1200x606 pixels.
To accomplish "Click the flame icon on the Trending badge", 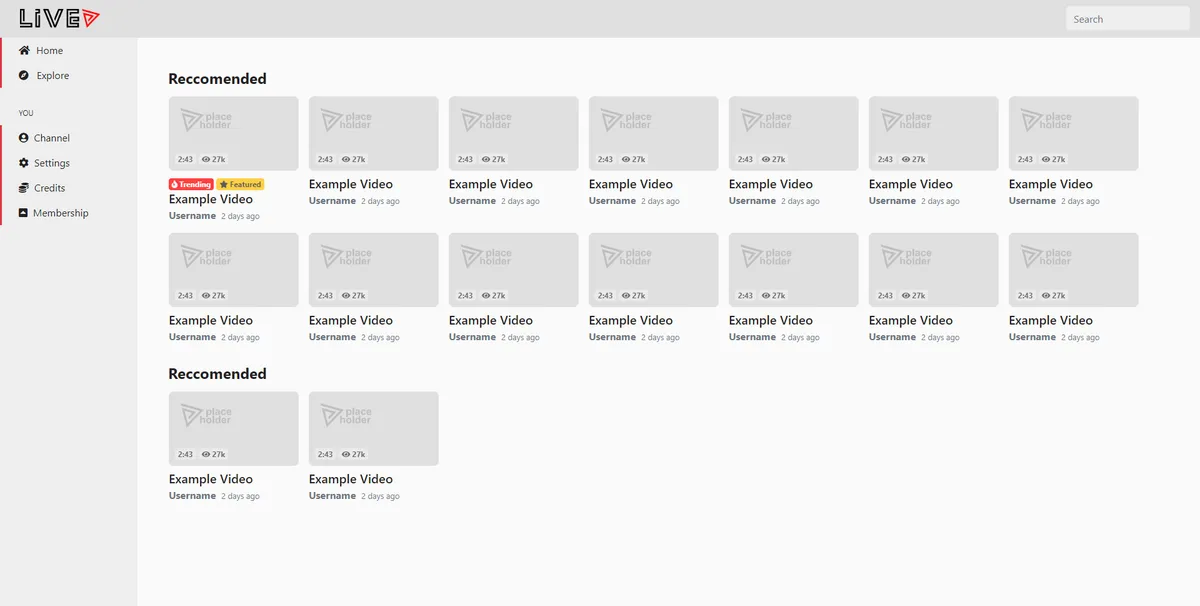I will point(174,184).
